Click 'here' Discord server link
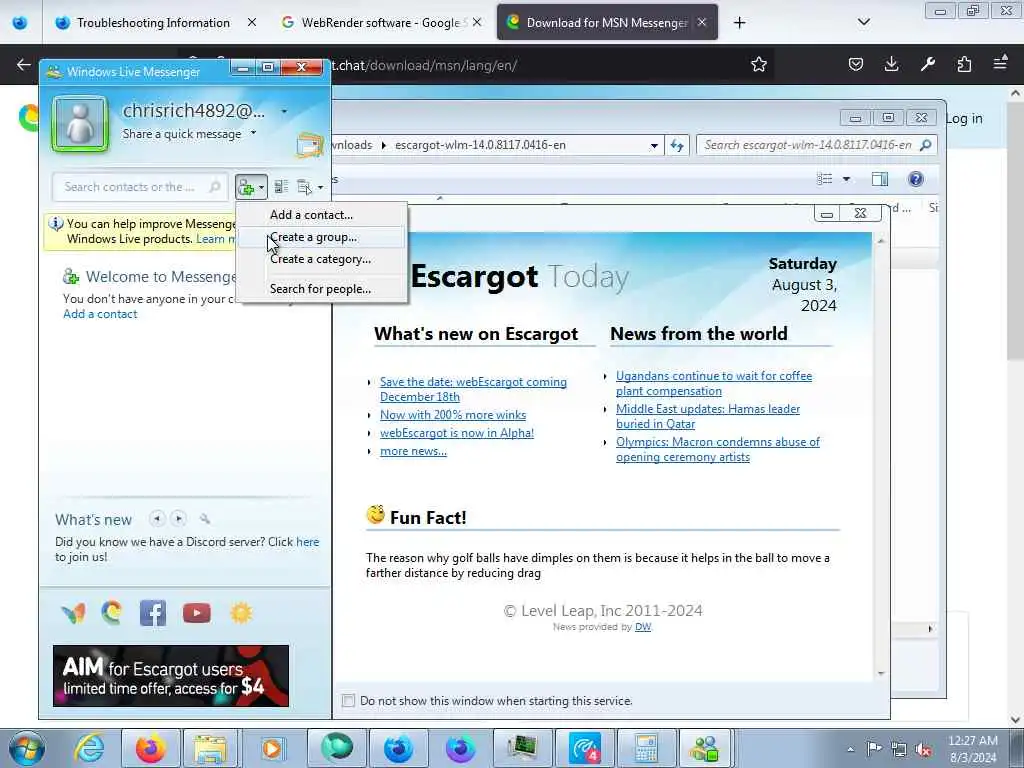This screenshot has width=1024, height=768. coord(307,542)
